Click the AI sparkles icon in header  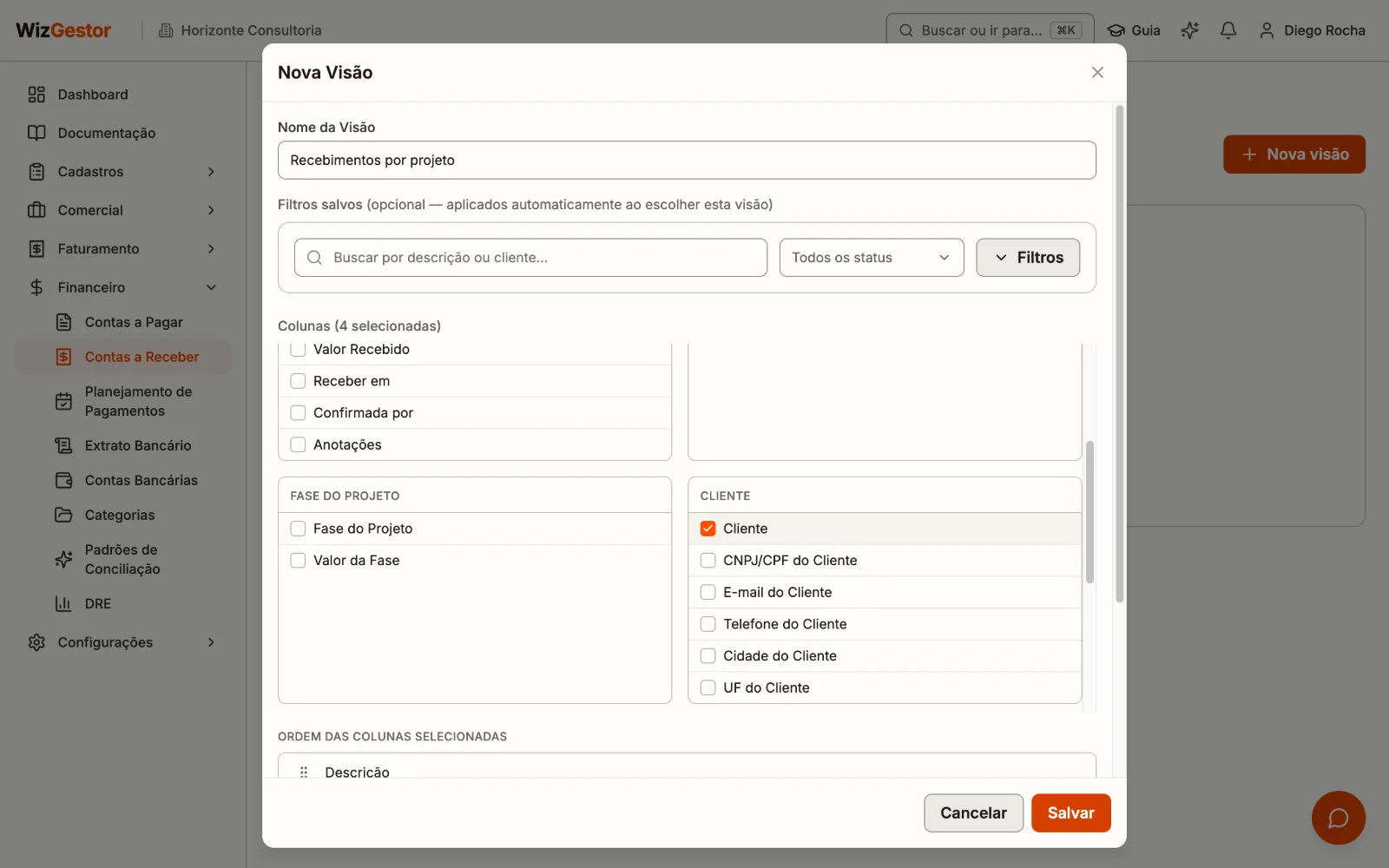1189,30
